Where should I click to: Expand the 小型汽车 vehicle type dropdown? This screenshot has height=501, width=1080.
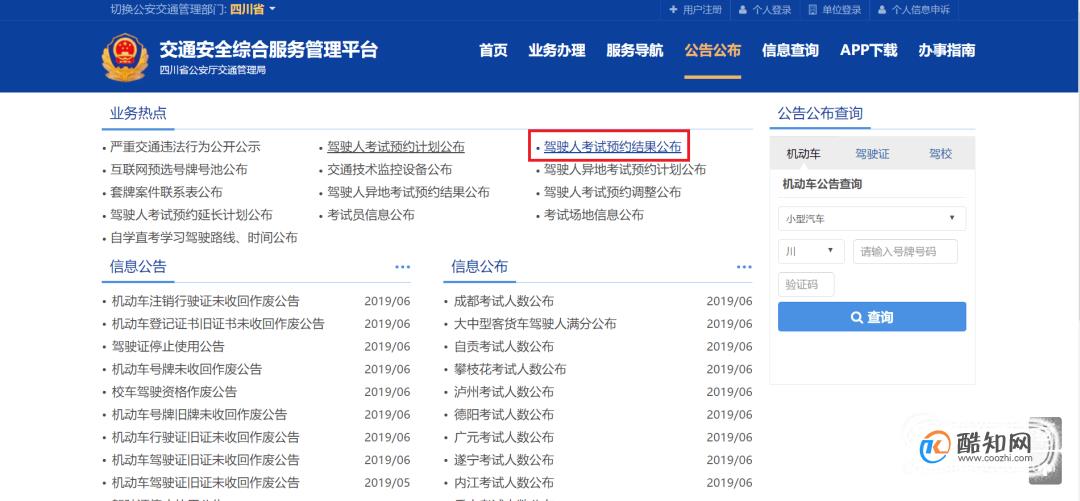tap(872, 218)
